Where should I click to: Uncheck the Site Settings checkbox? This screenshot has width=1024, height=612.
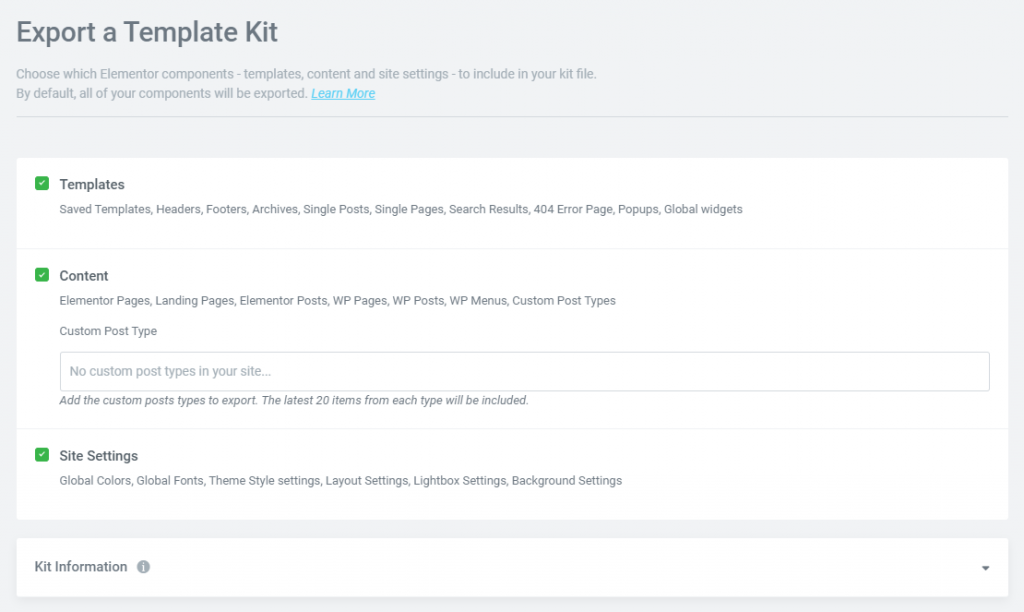click(x=42, y=455)
